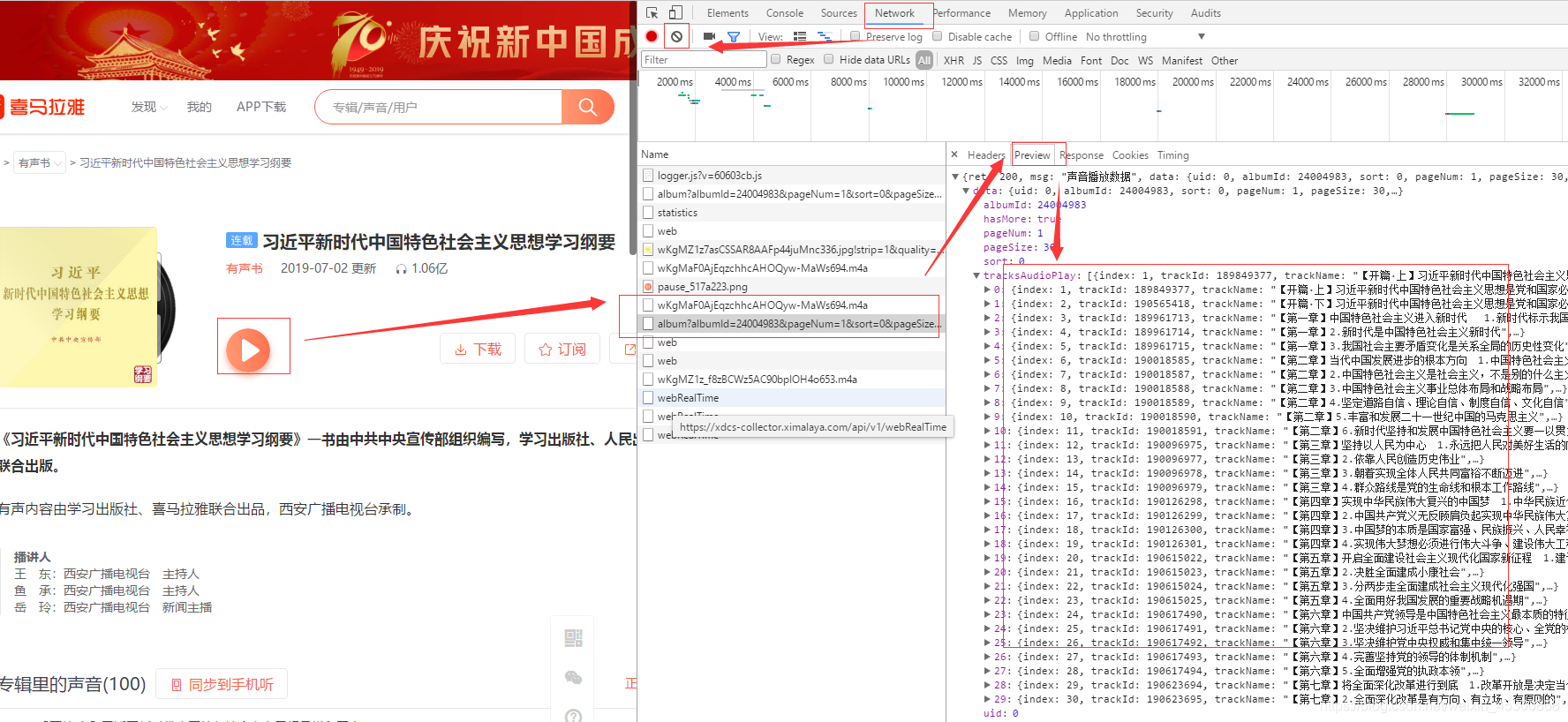The width and height of the screenshot is (1568, 722).
Task: Click the album cover thumbnail
Action: (x=79, y=307)
